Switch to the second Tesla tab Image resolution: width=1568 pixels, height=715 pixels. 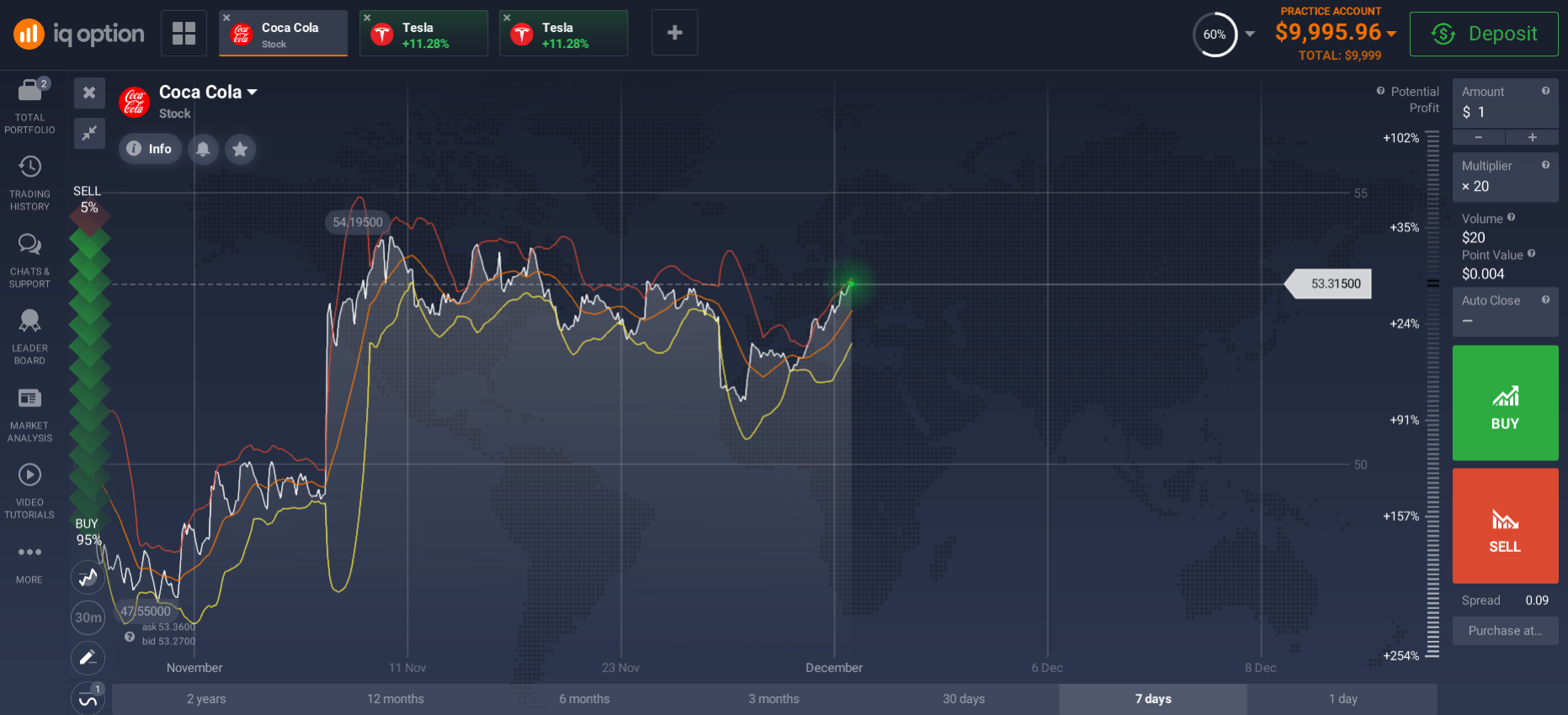[x=564, y=34]
